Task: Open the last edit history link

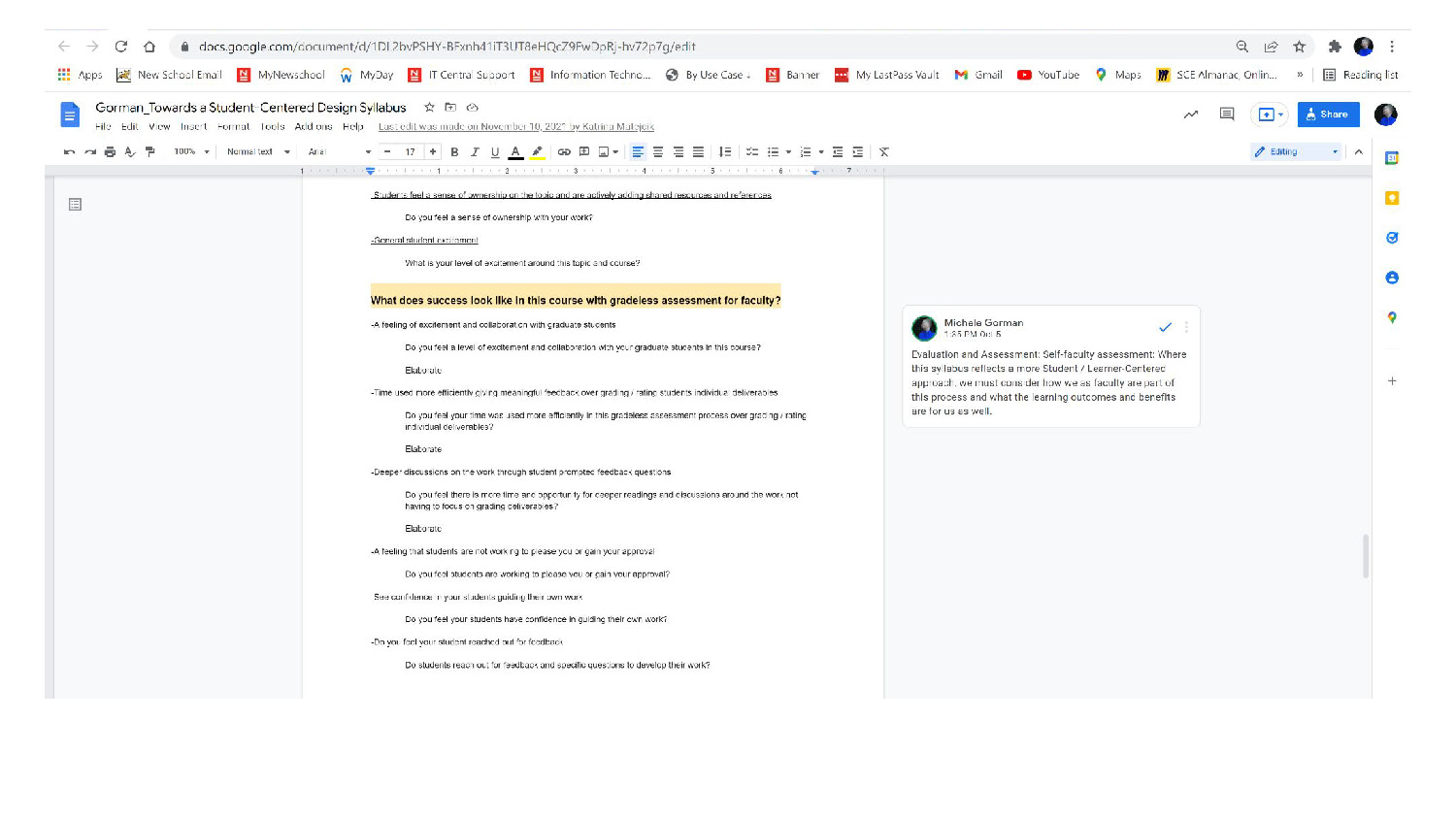Action: click(515, 127)
